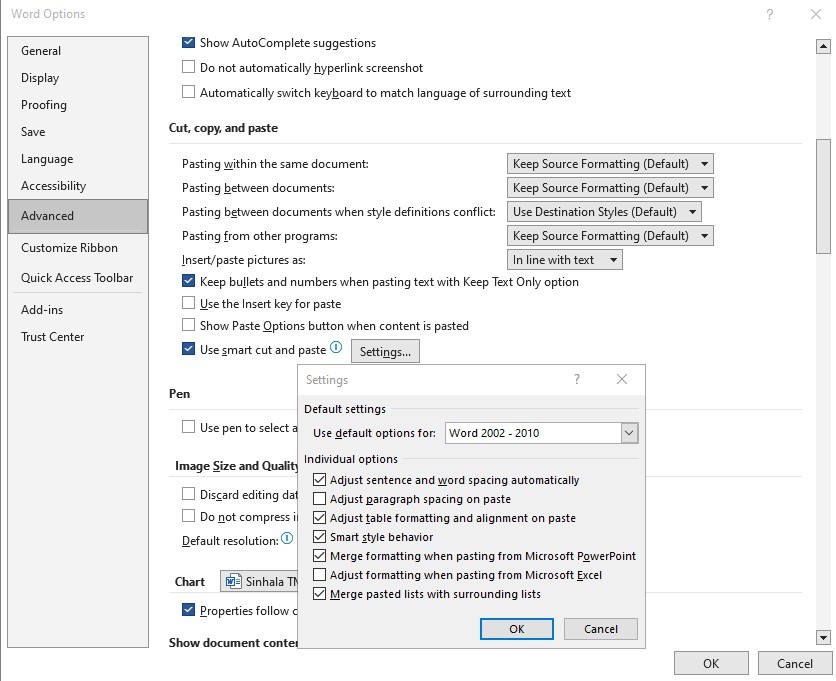Click scroll up arrow of options pane

(x=823, y=47)
